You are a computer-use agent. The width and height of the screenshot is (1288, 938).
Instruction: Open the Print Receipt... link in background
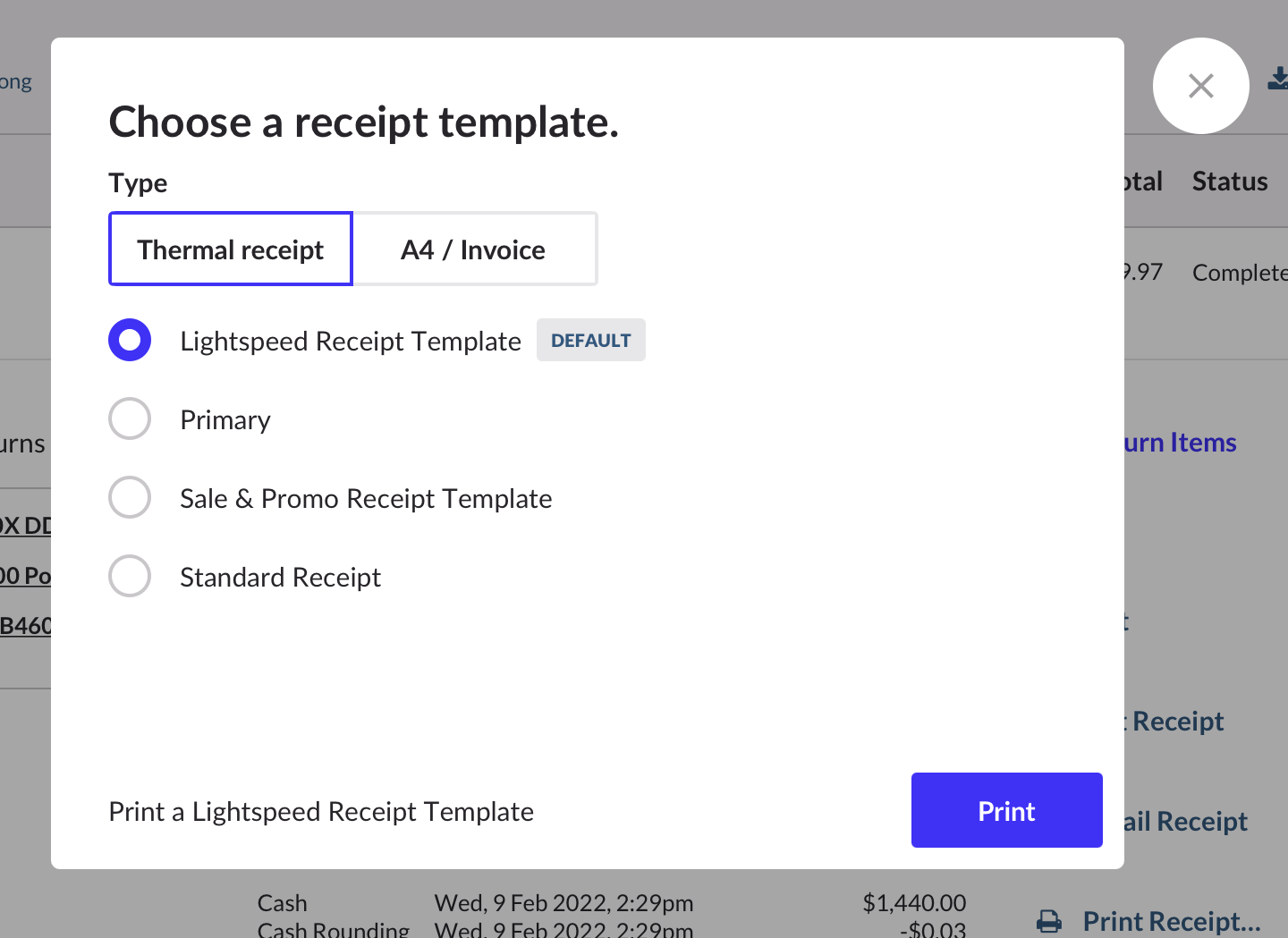(1171, 921)
